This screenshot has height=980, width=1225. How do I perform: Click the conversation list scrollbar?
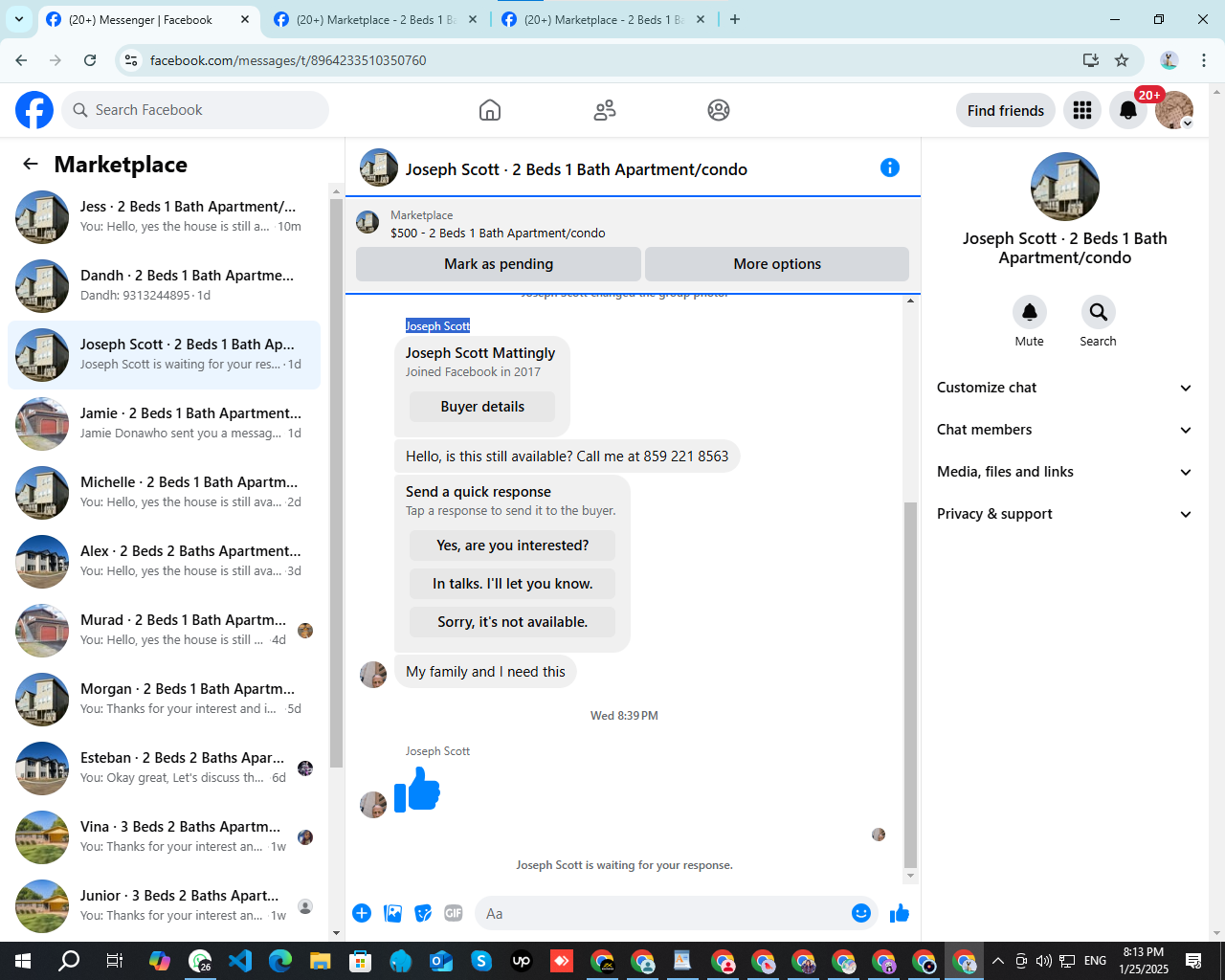point(336,483)
